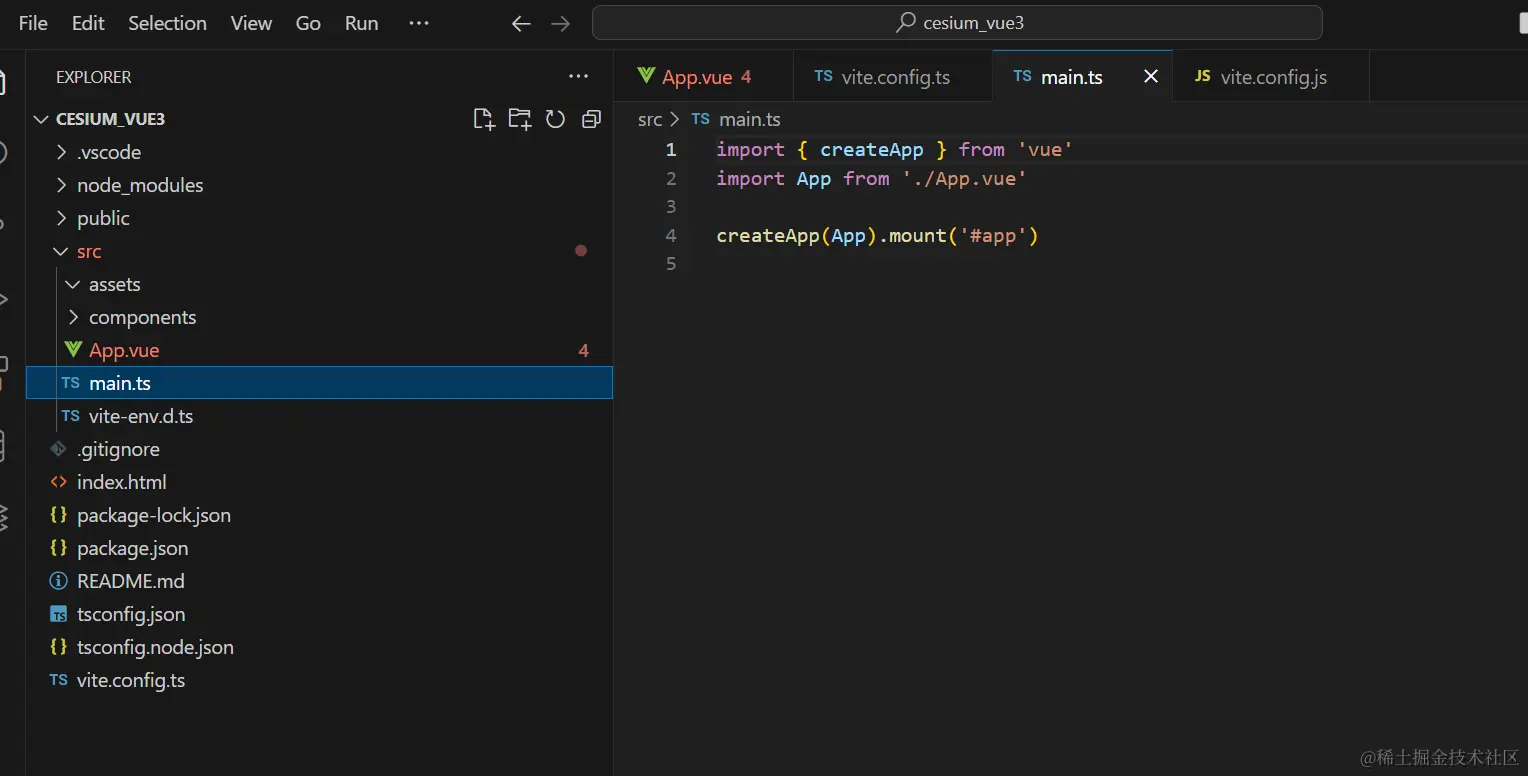Show the overflow menu after Run
The height and width of the screenshot is (776, 1528).
pyautogui.click(x=419, y=23)
